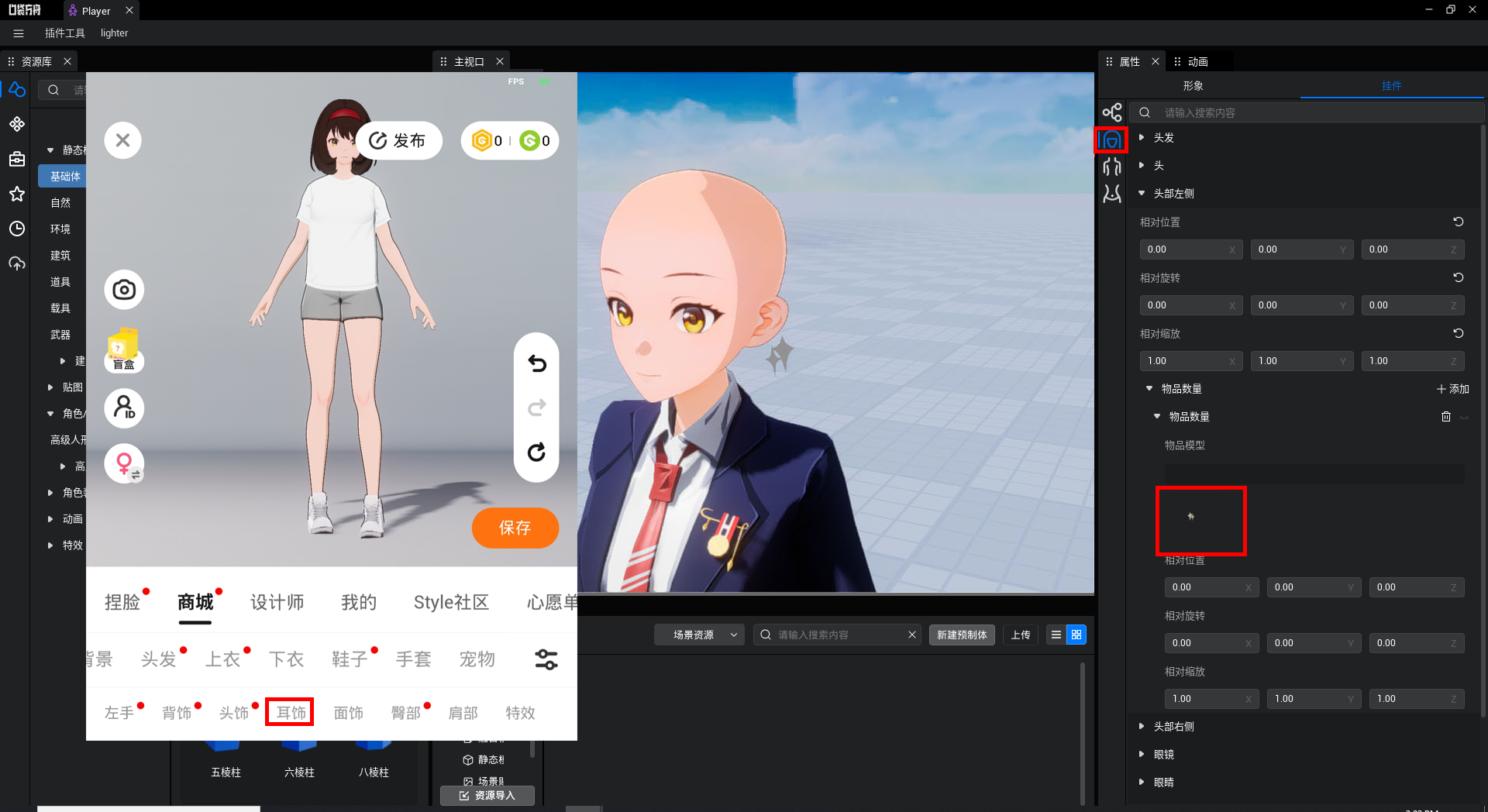The image size is (1488, 812).
Task: Select the 头饰 category
Action: 234,712
